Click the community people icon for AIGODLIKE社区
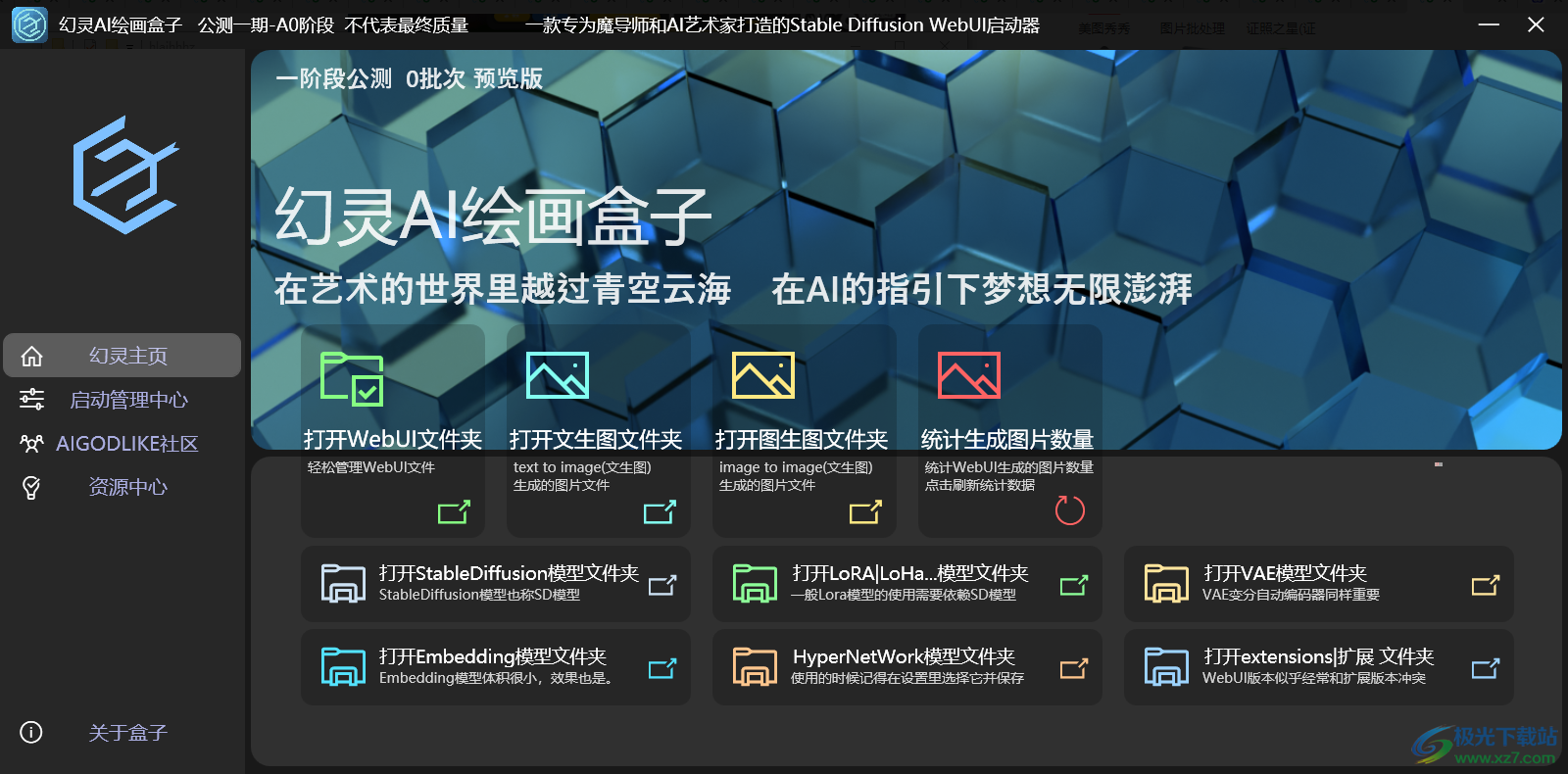 click(x=31, y=443)
